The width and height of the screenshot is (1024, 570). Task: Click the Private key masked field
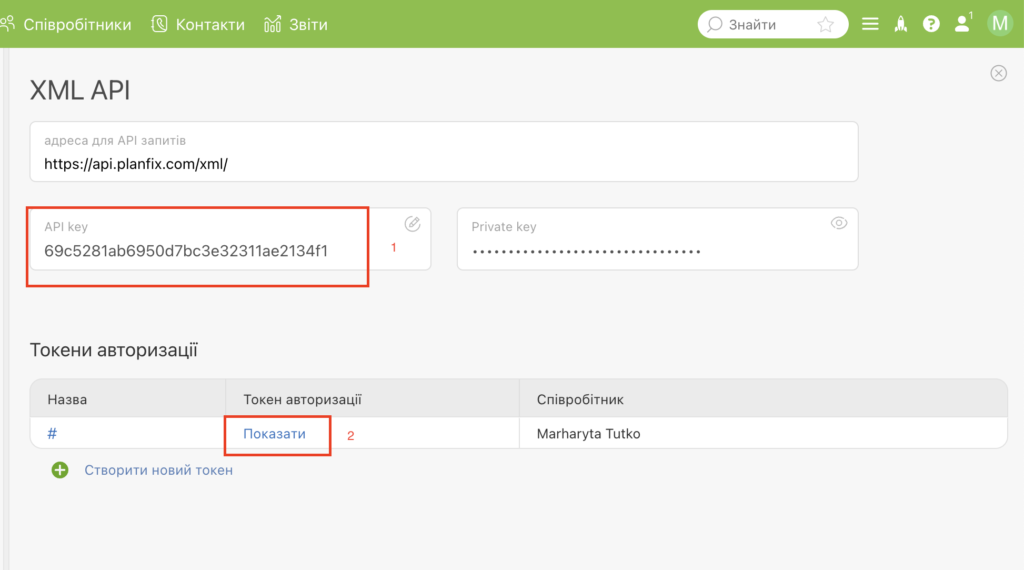pos(658,238)
